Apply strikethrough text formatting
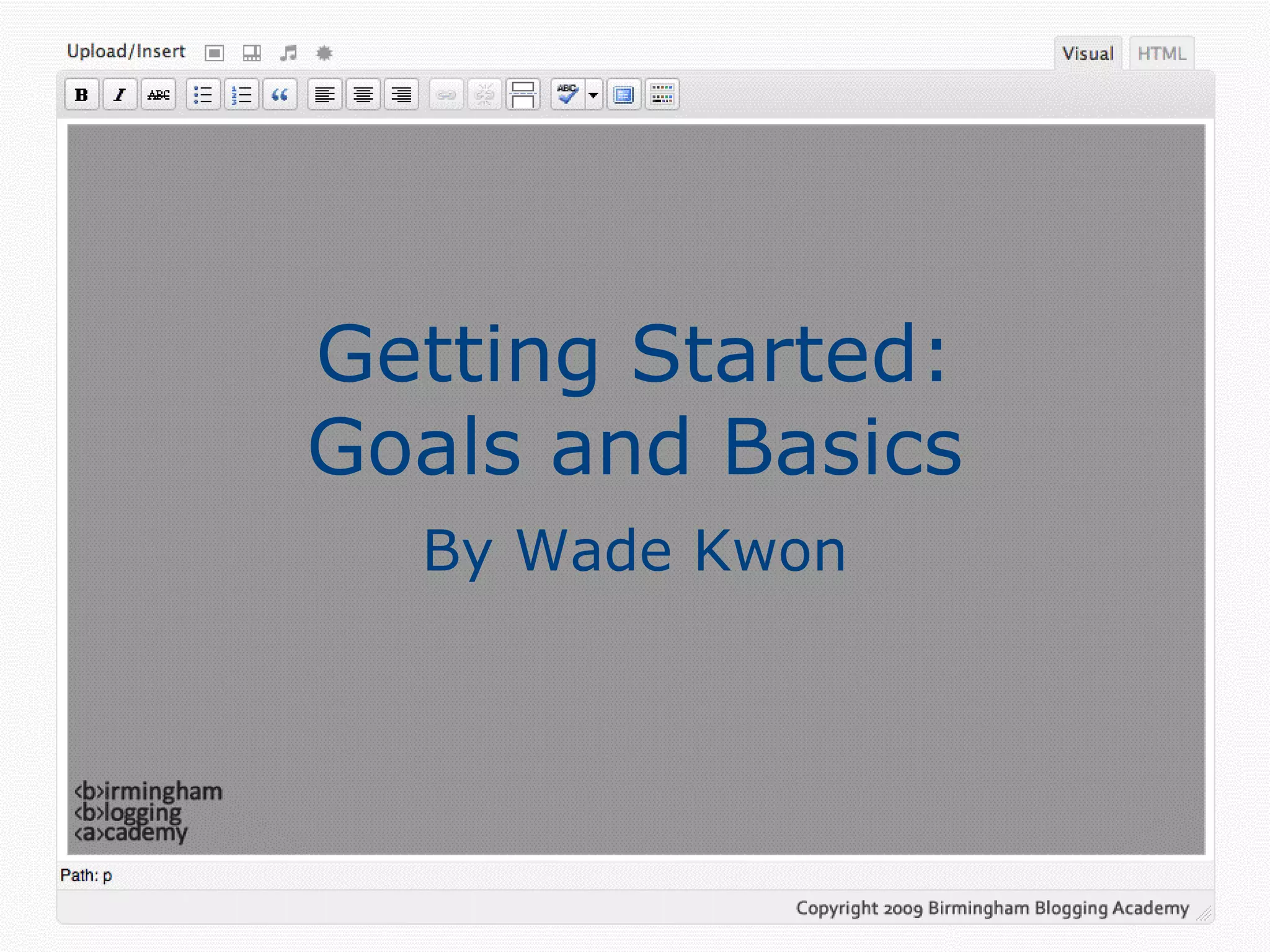The height and width of the screenshot is (952, 1270). pyautogui.click(x=158, y=95)
